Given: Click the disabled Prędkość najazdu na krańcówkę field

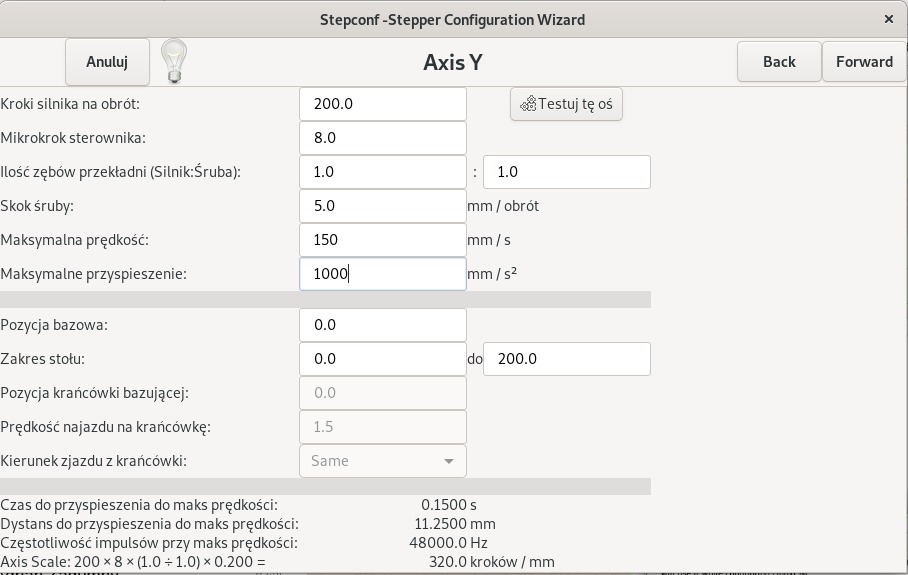Looking at the screenshot, I should click(x=383, y=427).
